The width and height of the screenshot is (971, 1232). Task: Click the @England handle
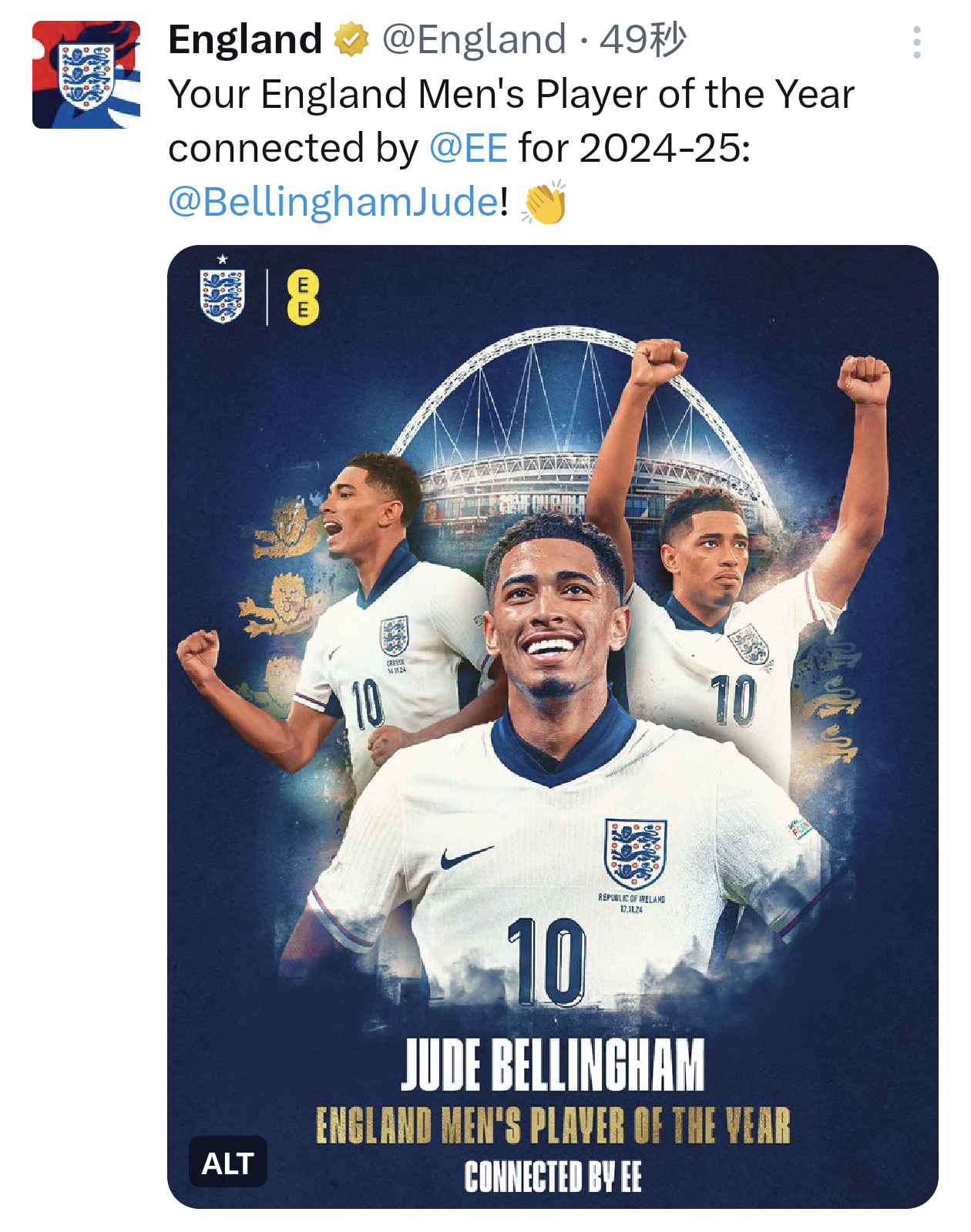(x=474, y=40)
